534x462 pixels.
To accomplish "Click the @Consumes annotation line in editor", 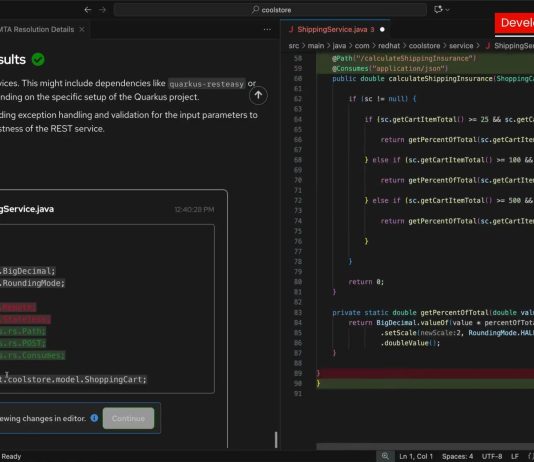I will (390, 69).
